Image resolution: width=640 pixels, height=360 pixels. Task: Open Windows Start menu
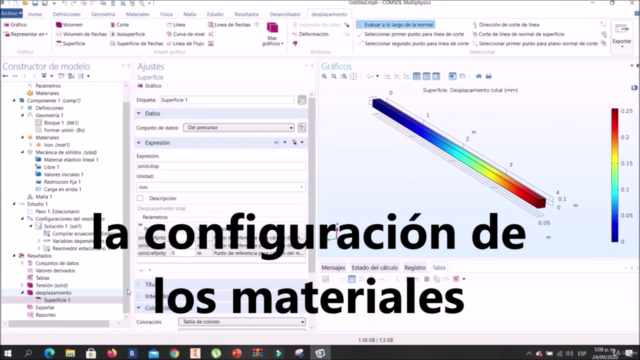[7, 353]
